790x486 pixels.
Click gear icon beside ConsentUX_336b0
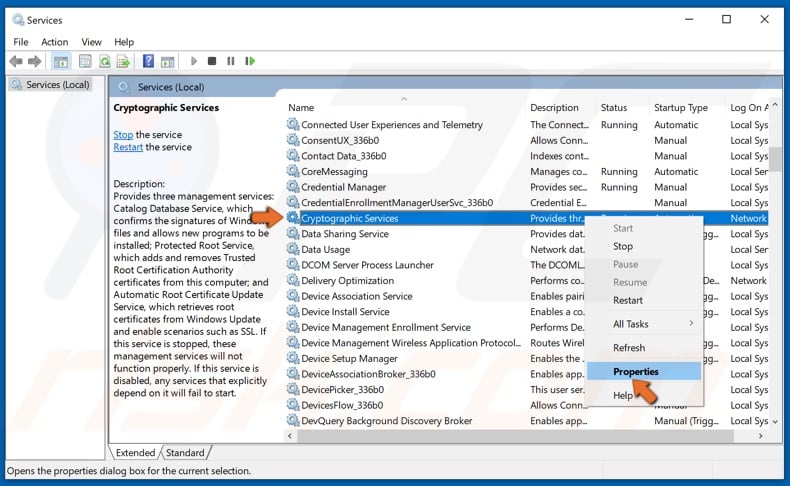[x=293, y=140]
